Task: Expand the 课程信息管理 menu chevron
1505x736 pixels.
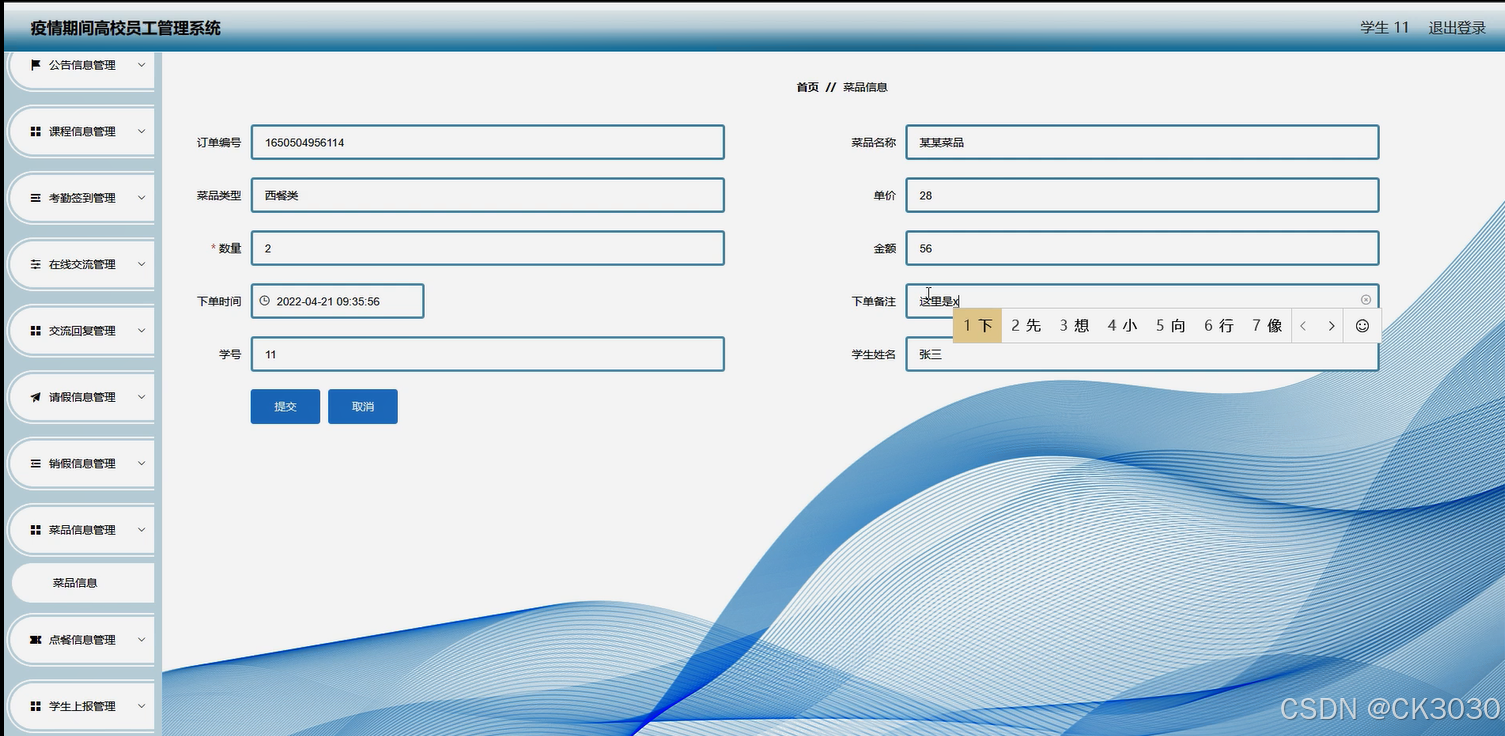Action: (x=141, y=132)
